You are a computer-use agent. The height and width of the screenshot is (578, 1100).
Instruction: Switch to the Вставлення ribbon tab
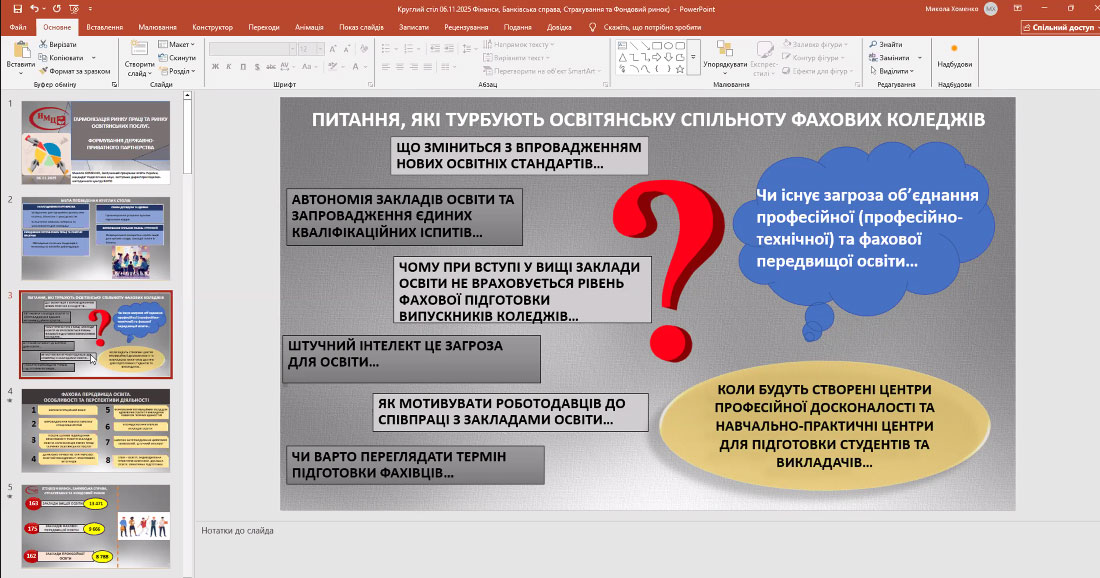tap(105, 28)
